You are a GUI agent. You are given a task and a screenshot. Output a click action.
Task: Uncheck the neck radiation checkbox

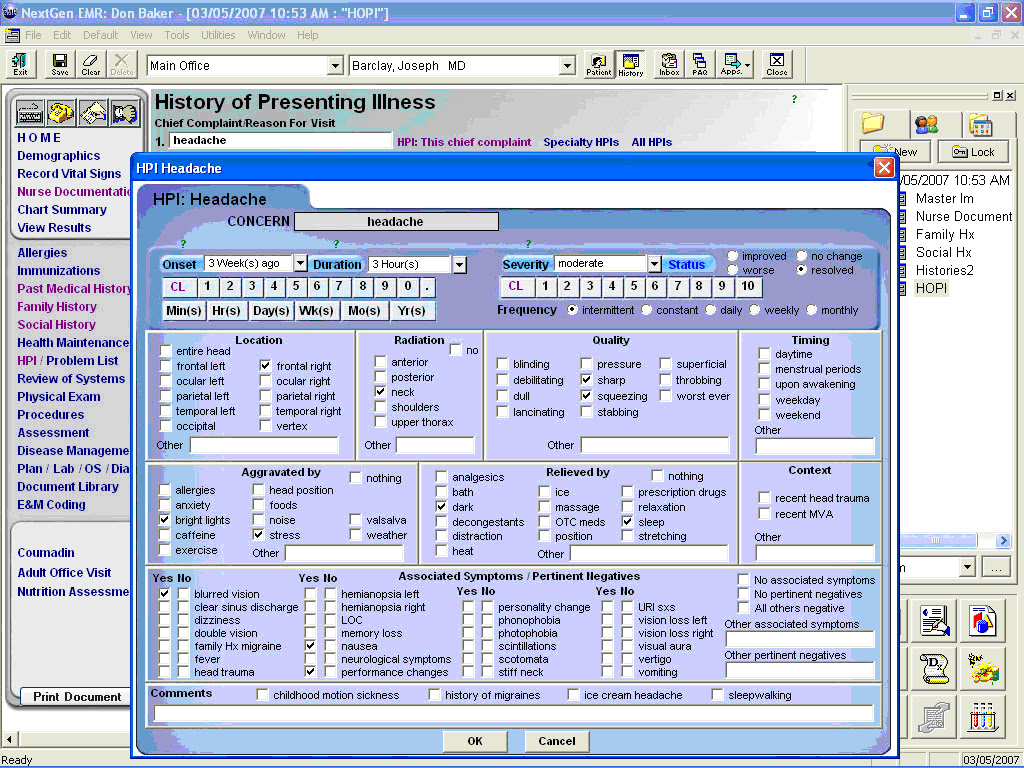coord(380,392)
